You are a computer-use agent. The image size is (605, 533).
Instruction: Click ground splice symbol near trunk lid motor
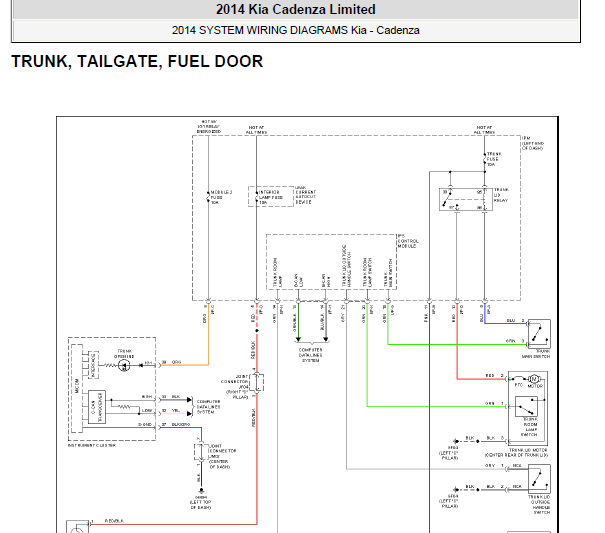[x=456, y=441]
